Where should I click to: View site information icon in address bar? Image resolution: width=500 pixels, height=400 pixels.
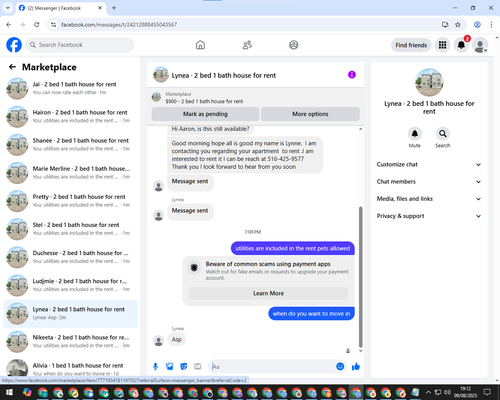53,25
